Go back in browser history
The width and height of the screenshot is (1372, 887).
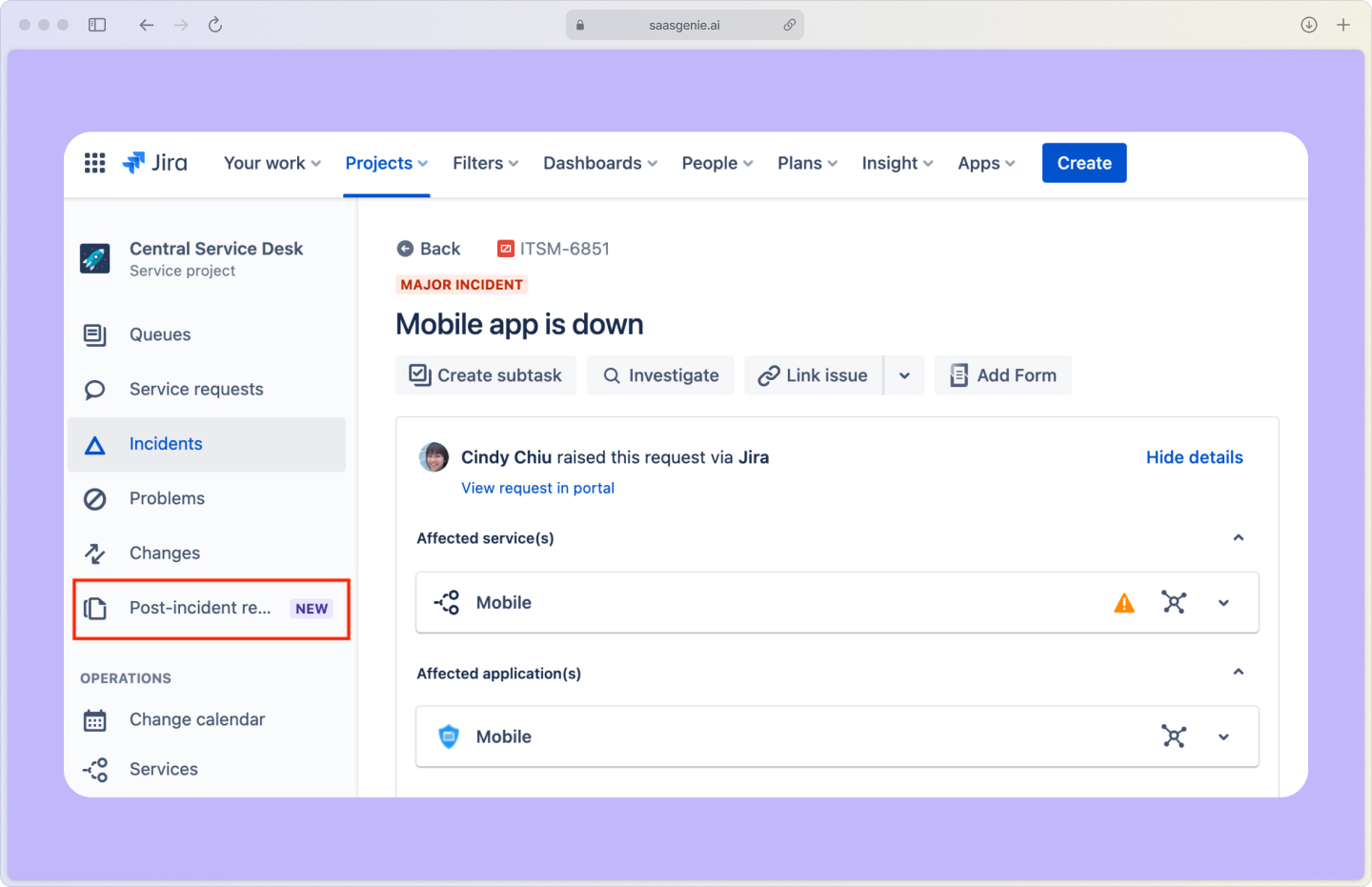[146, 25]
